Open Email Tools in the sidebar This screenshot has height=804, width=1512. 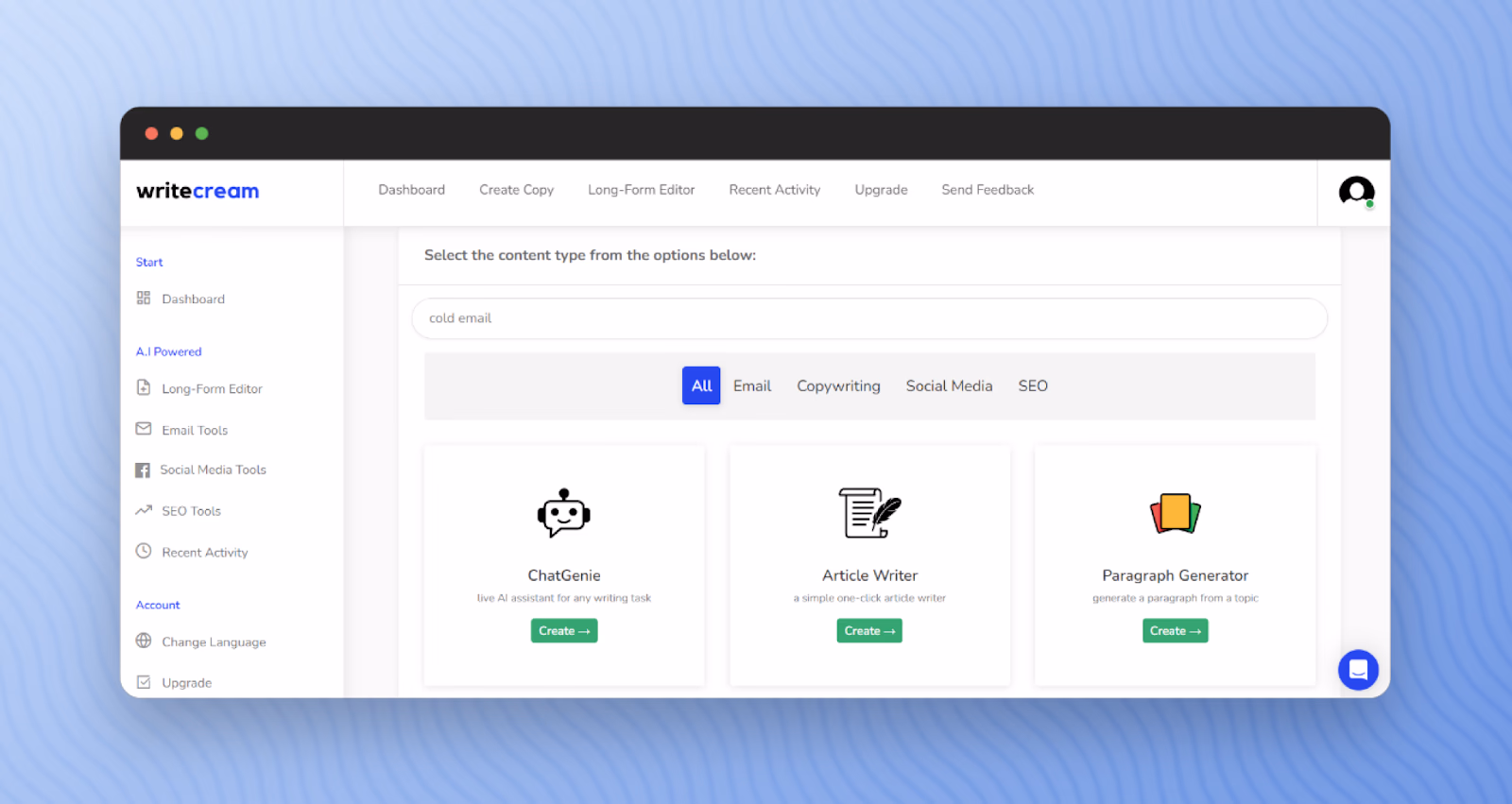[x=195, y=430]
